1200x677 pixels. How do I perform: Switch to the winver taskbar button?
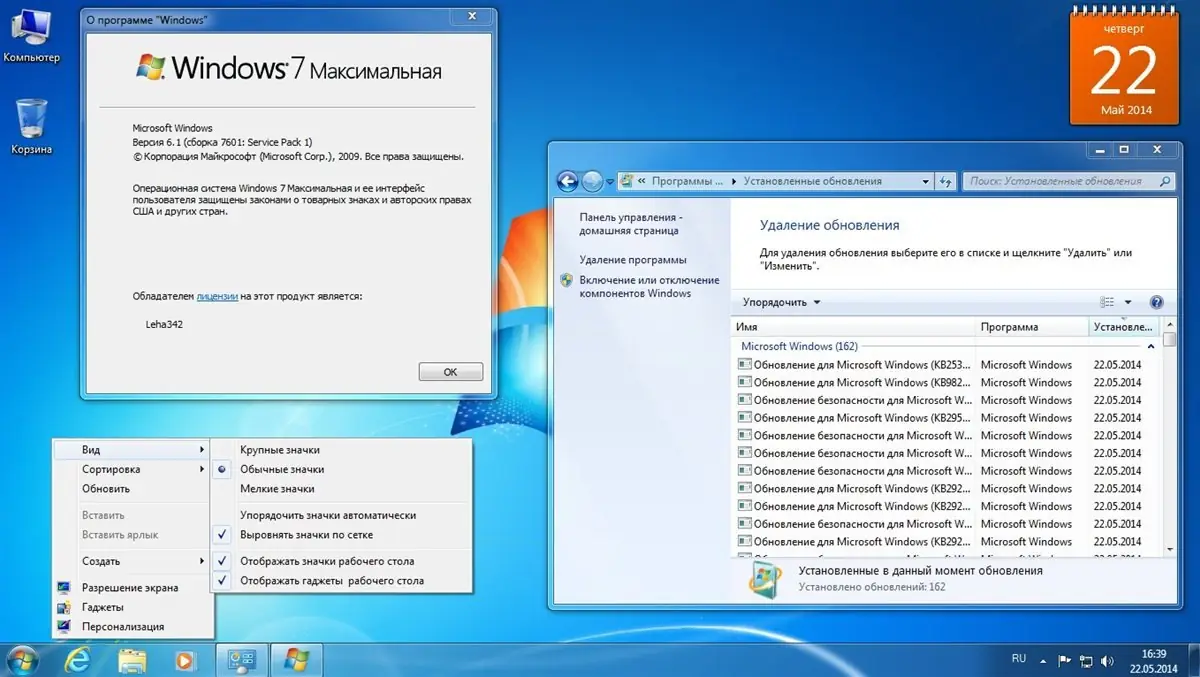coord(297,659)
